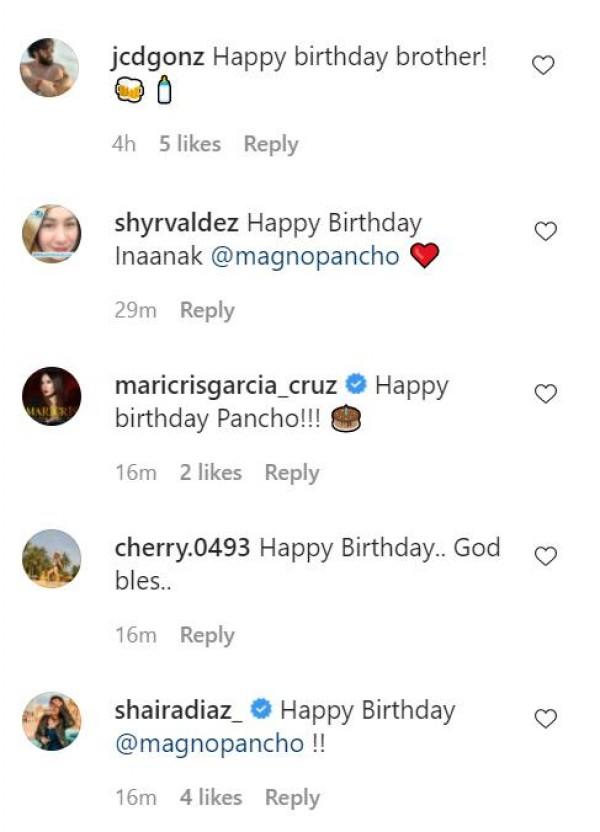View 4 likes on shairadiaz_'s comment
This screenshot has height=832, width=600.
[211, 797]
